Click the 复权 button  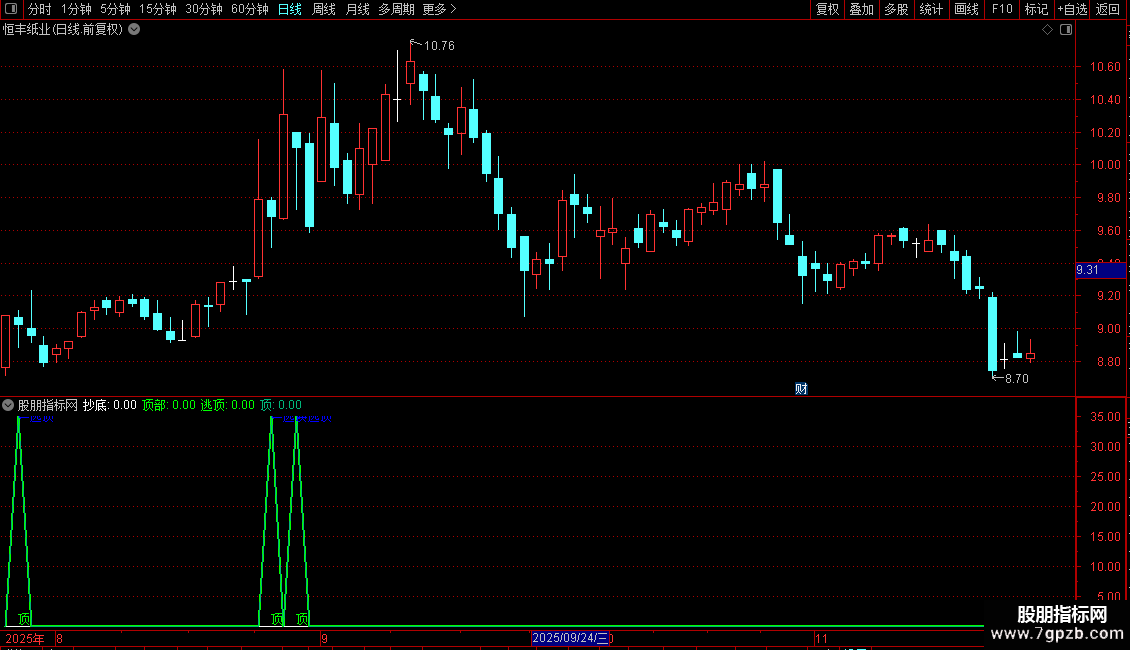tap(827, 9)
